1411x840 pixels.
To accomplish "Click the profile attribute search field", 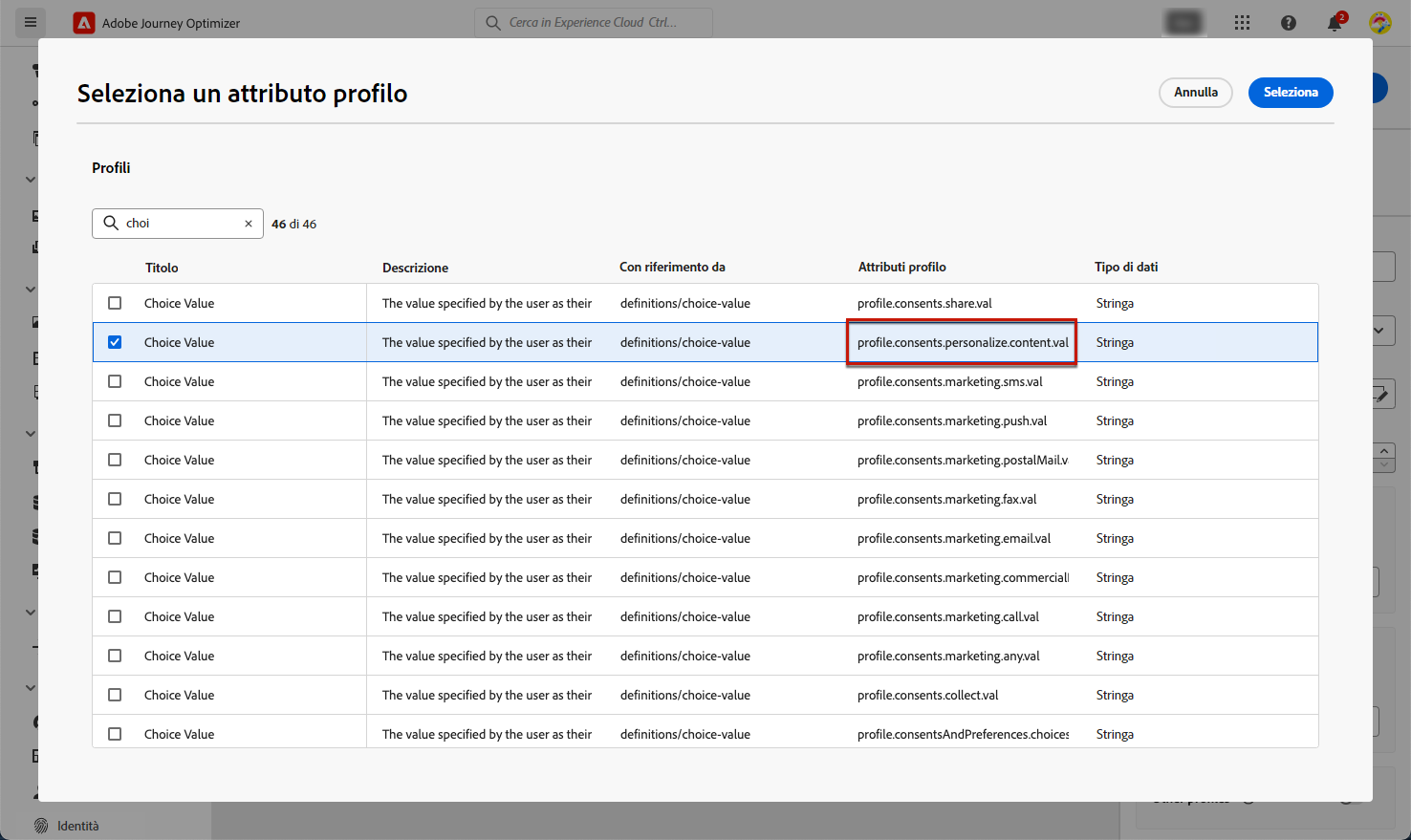I will tap(182, 224).
